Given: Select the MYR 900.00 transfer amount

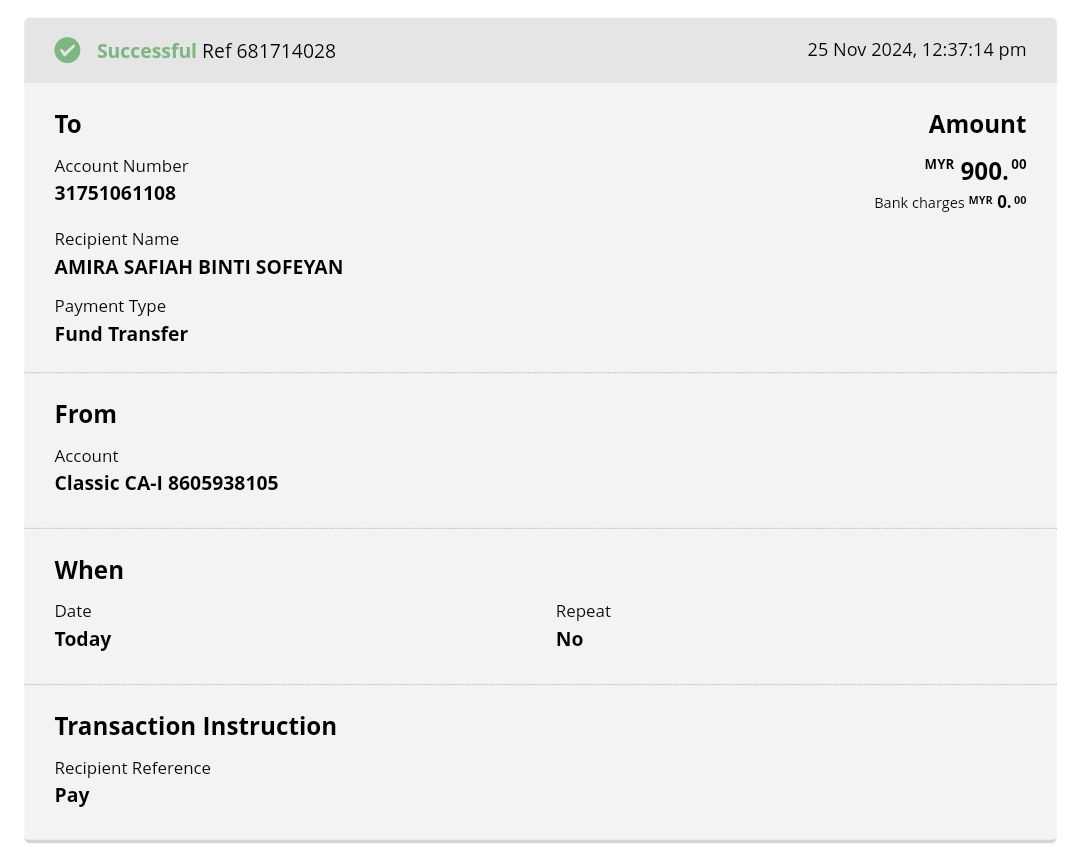Looking at the screenshot, I should pos(983,170).
